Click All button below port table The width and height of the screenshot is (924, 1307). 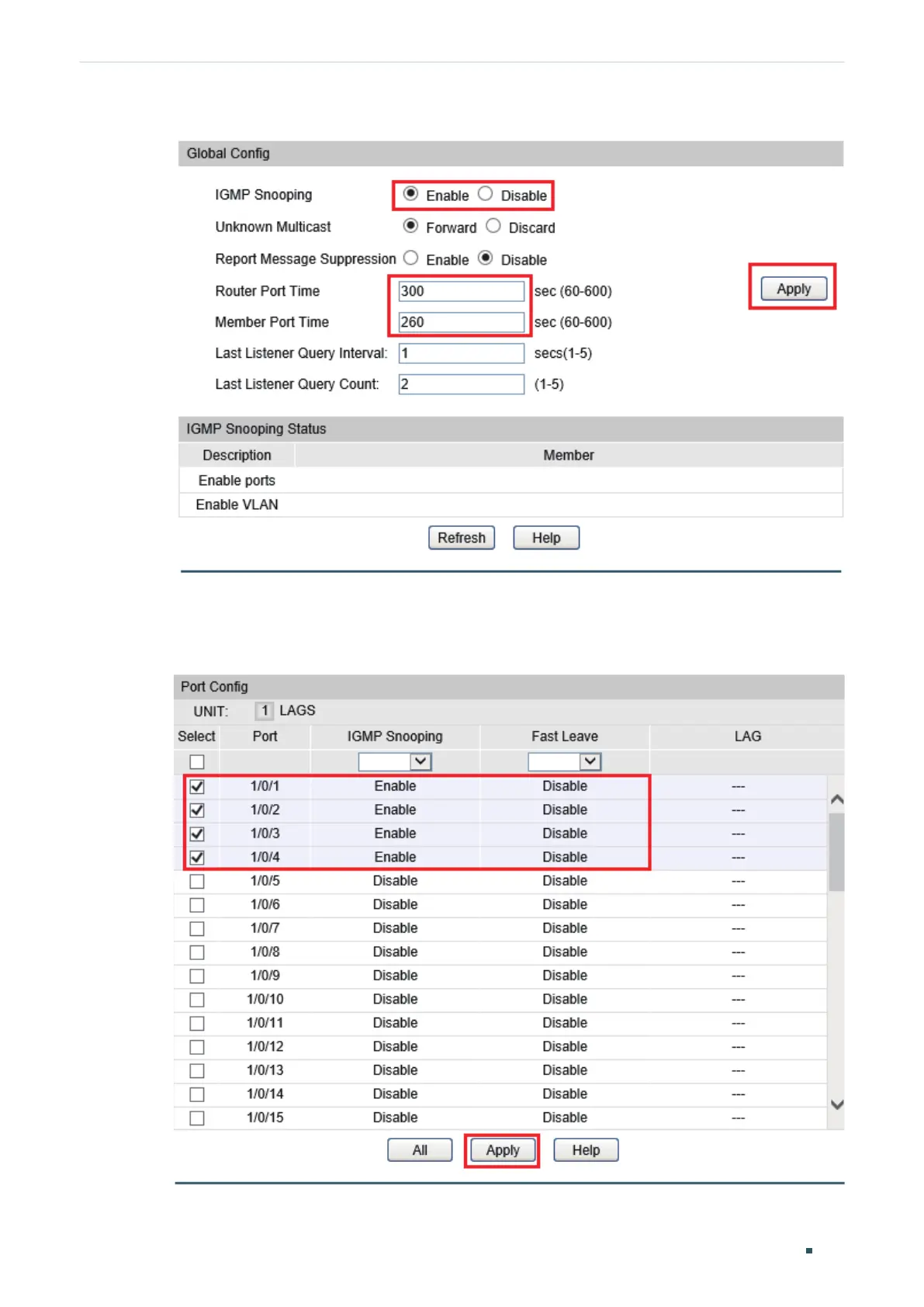click(x=420, y=1150)
